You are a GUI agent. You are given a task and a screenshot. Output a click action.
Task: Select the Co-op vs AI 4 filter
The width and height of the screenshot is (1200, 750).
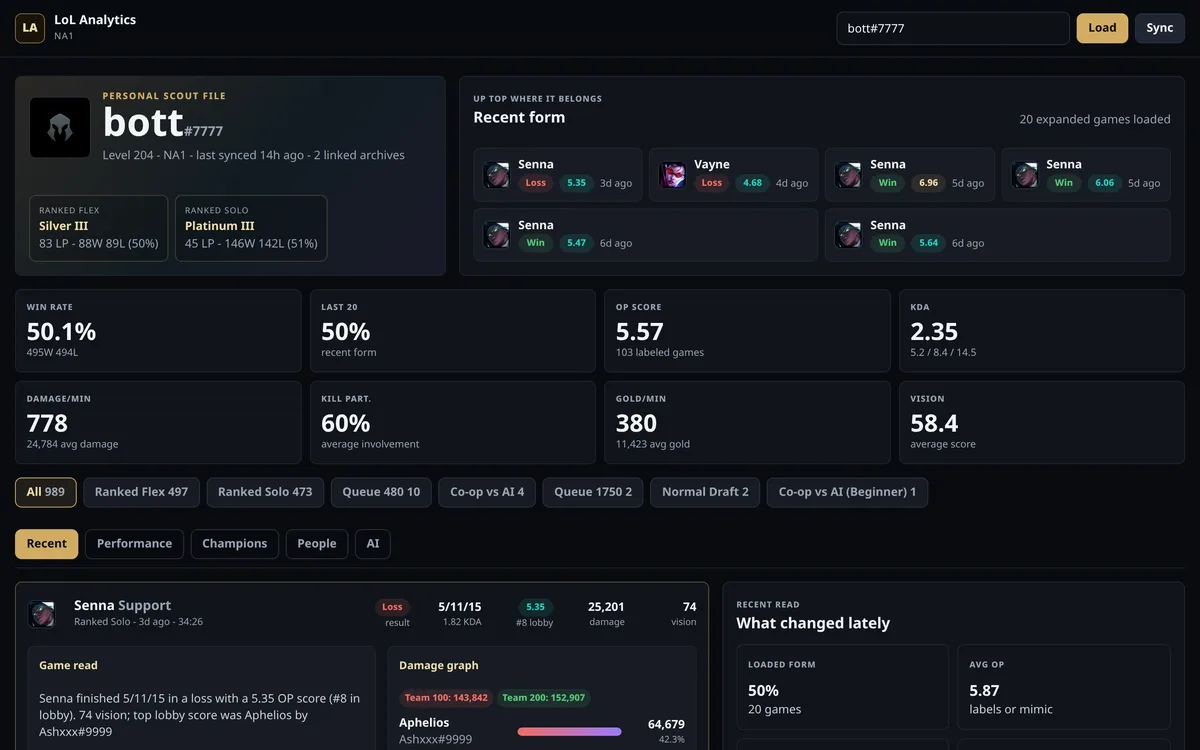487,492
